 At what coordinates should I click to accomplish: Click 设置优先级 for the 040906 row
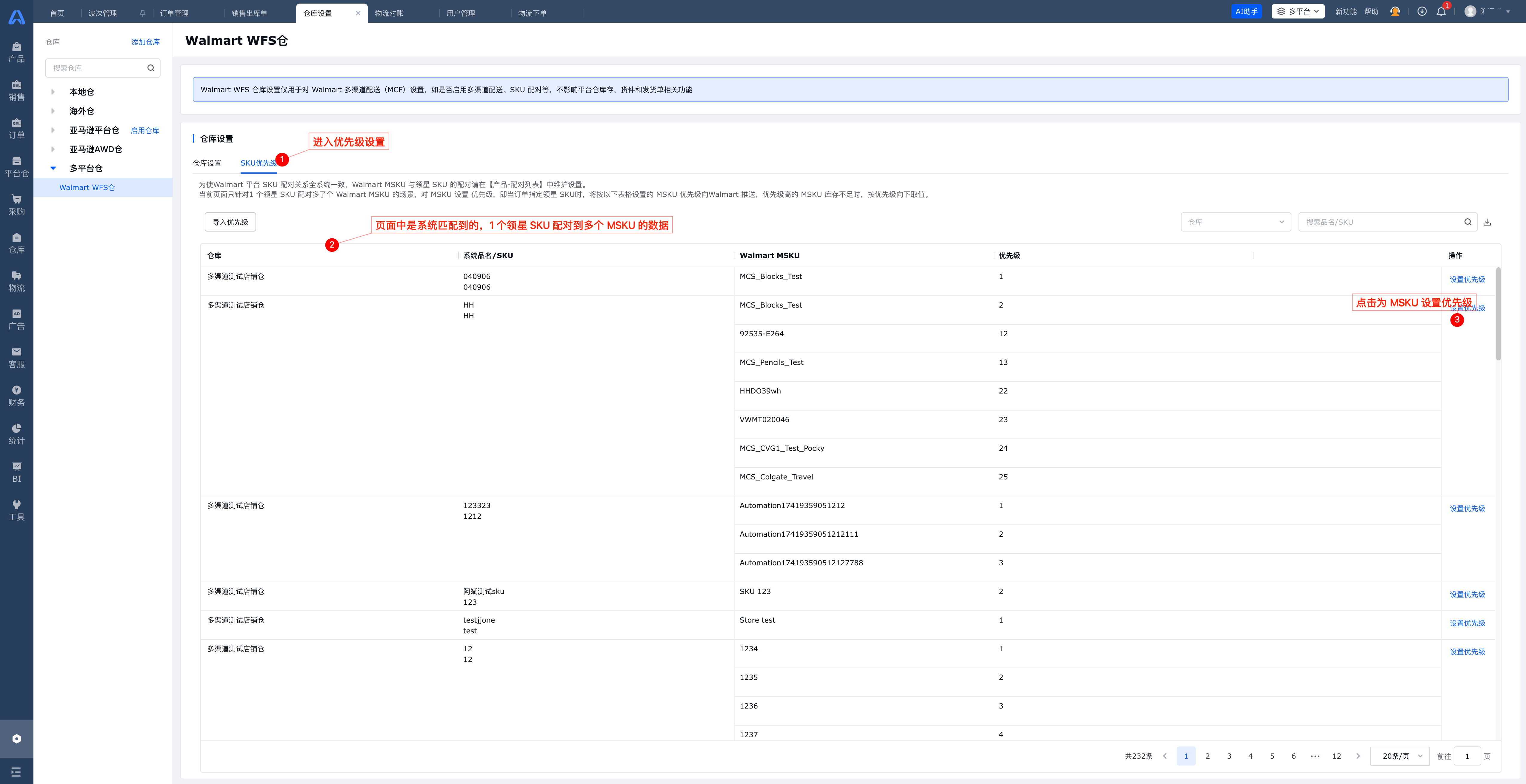pyautogui.click(x=1467, y=280)
